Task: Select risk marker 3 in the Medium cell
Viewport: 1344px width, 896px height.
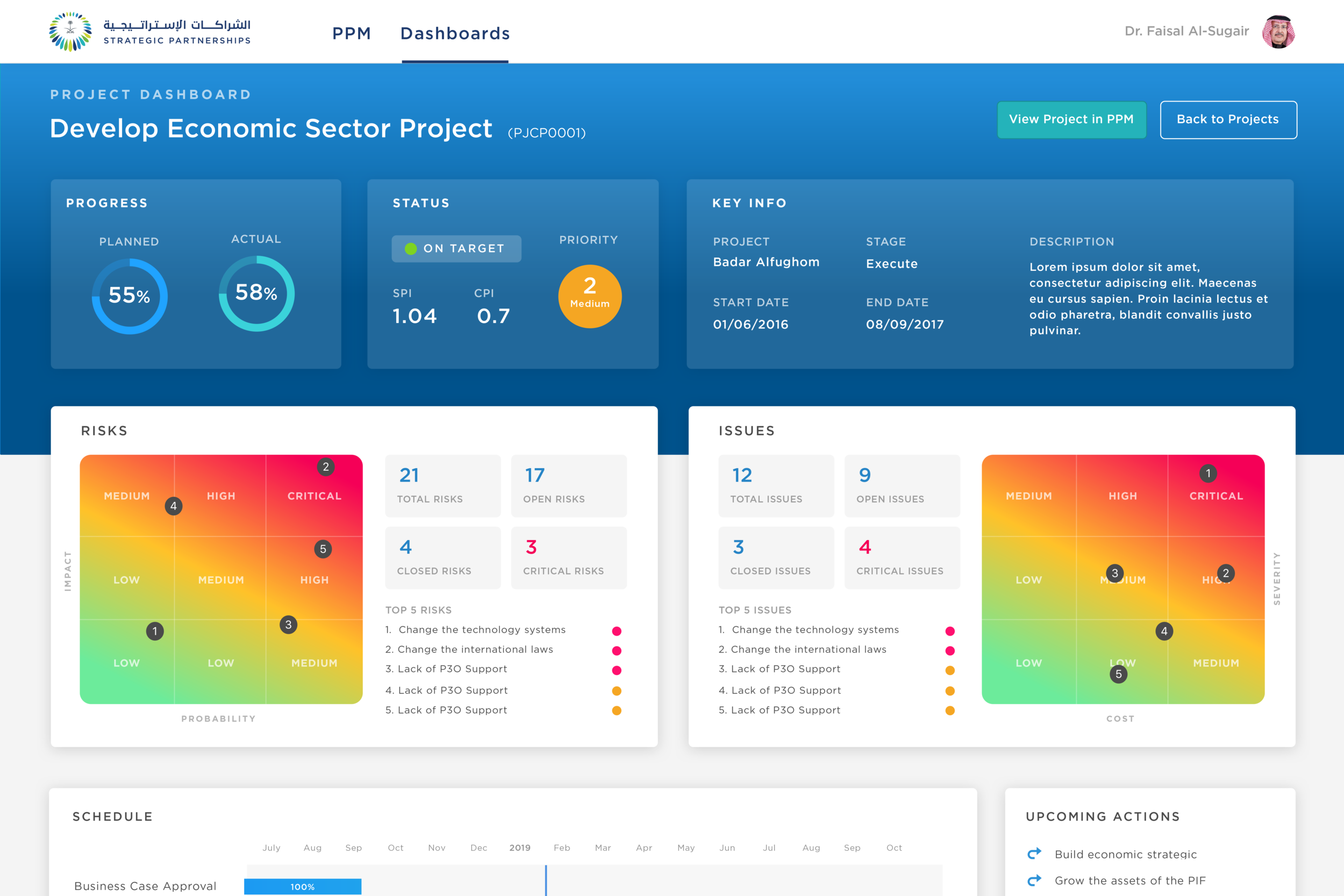Action: (x=288, y=625)
